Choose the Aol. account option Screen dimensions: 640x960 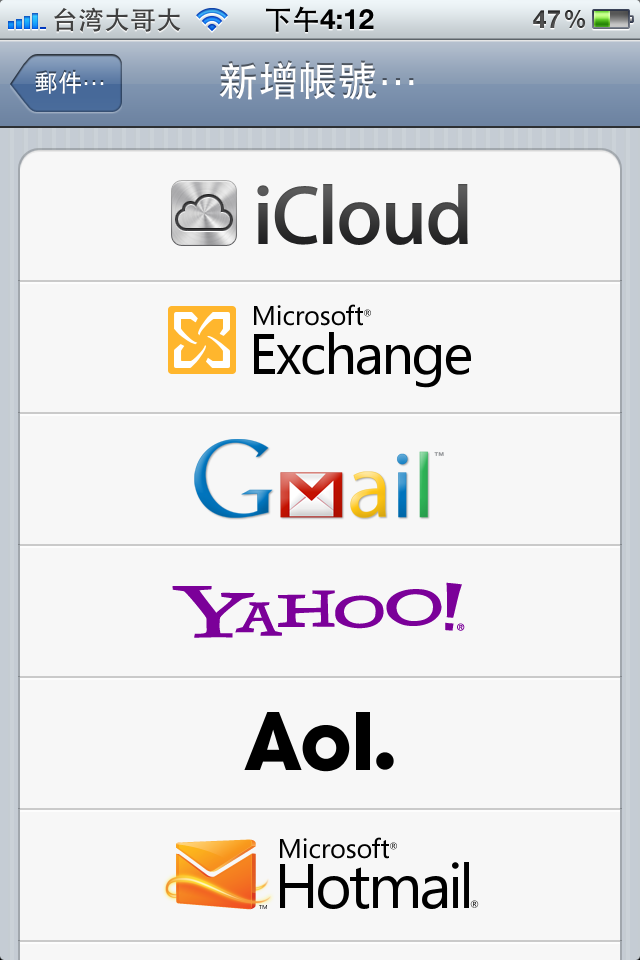tap(320, 743)
